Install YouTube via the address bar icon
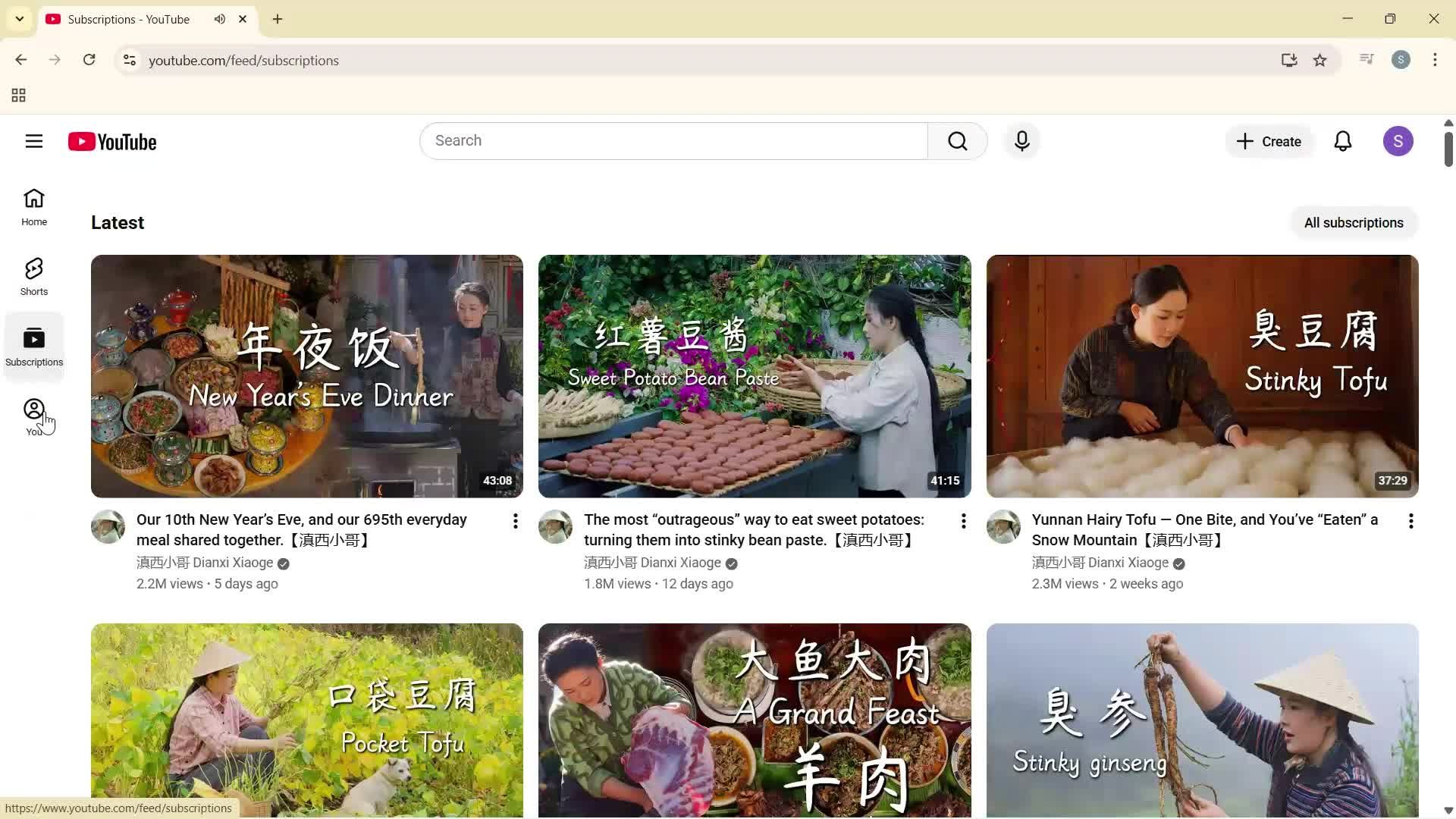The height and width of the screenshot is (819, 1456). pos(1289,60)
